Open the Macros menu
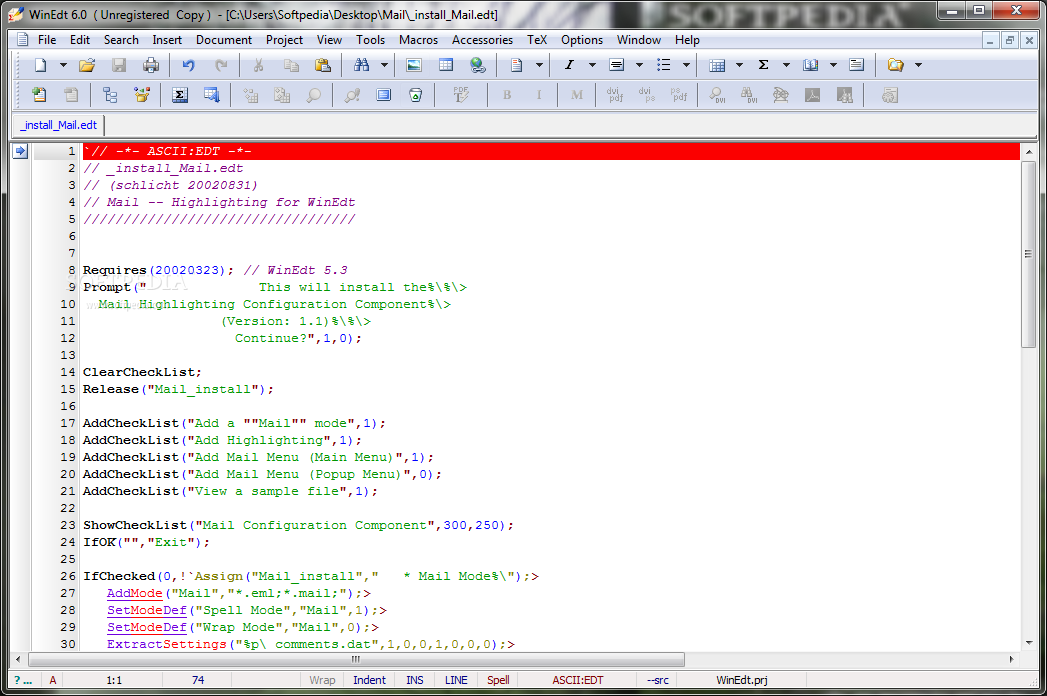Screen dimensions: 1047x696 coord(418,40)
